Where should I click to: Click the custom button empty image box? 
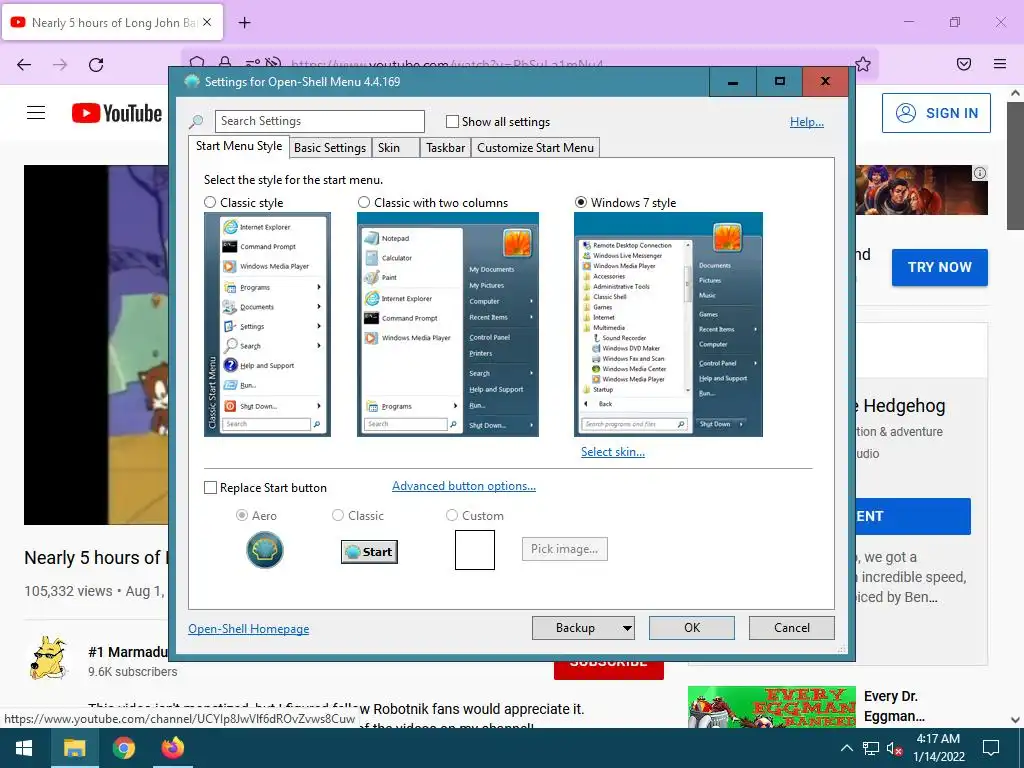click(475, 550)
